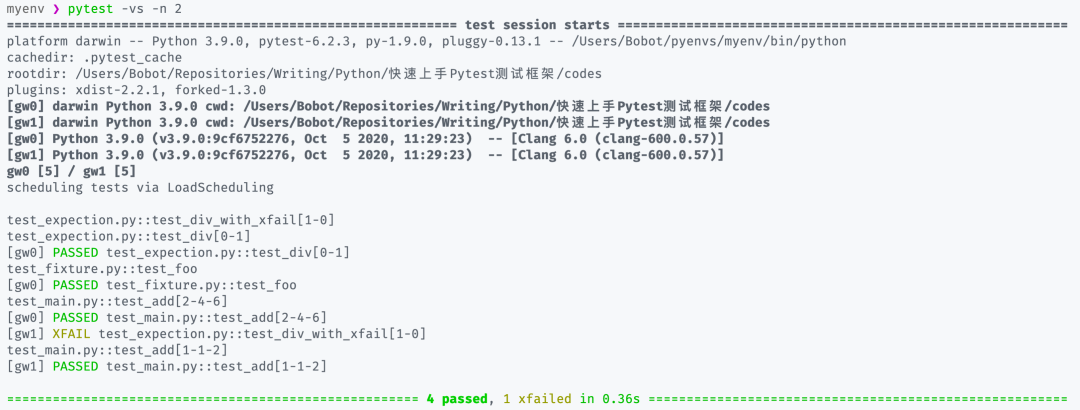Click the green PASSED label for test_add[1-1-2]
Screen dimensions: 1080x410
[75, 366]
